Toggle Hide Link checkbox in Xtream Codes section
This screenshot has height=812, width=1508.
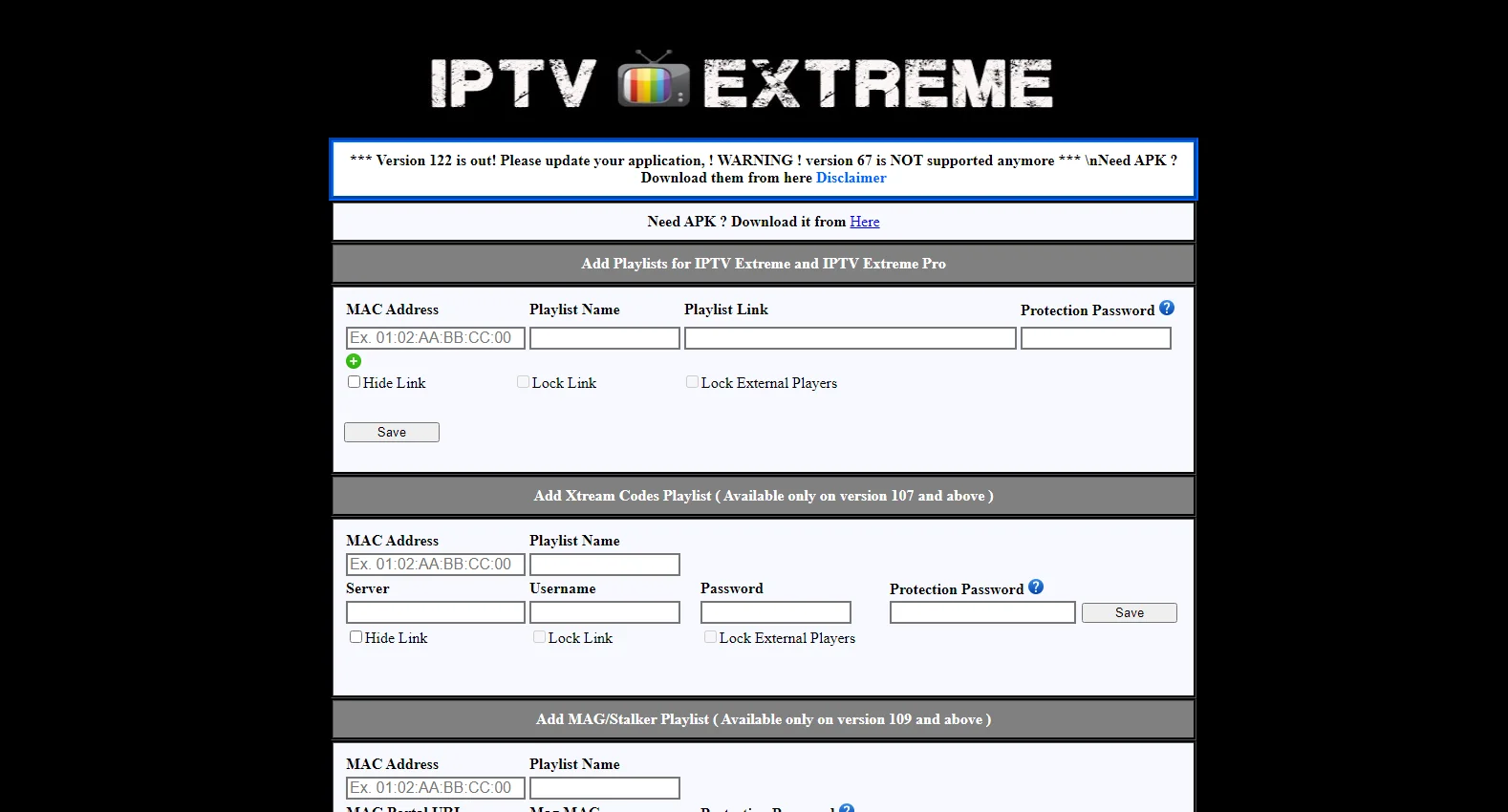click(x=355, y=637)
